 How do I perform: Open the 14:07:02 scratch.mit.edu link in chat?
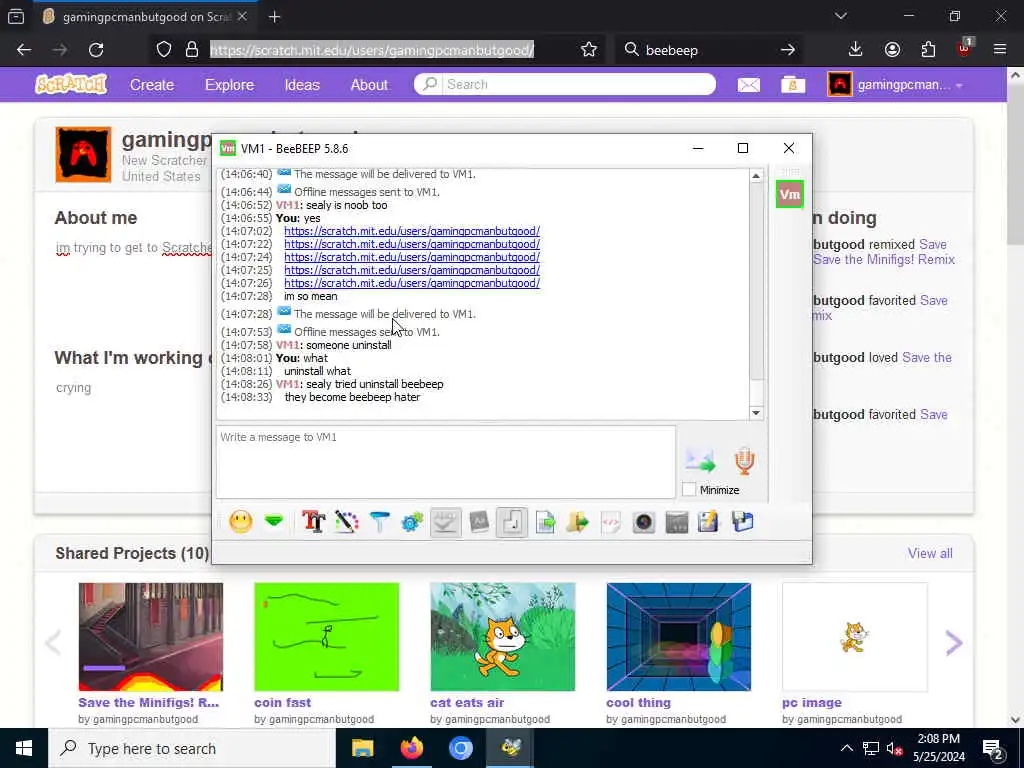412,231
